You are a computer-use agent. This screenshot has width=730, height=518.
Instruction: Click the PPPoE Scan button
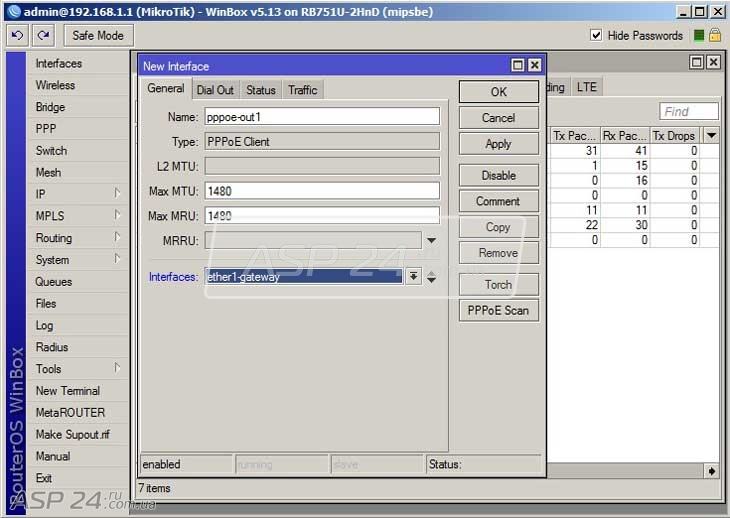click(499, 310)
